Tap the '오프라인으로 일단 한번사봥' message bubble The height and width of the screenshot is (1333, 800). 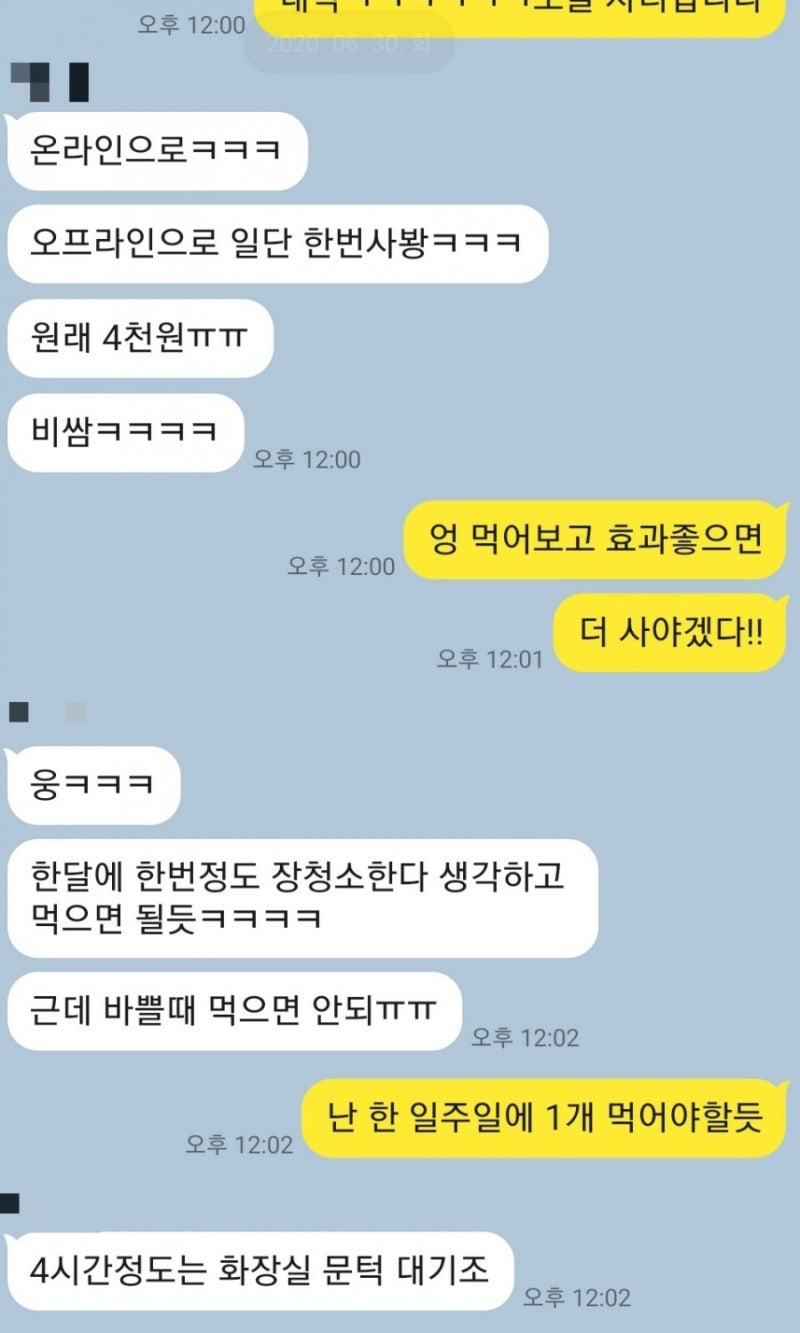[x=277, y=244]
